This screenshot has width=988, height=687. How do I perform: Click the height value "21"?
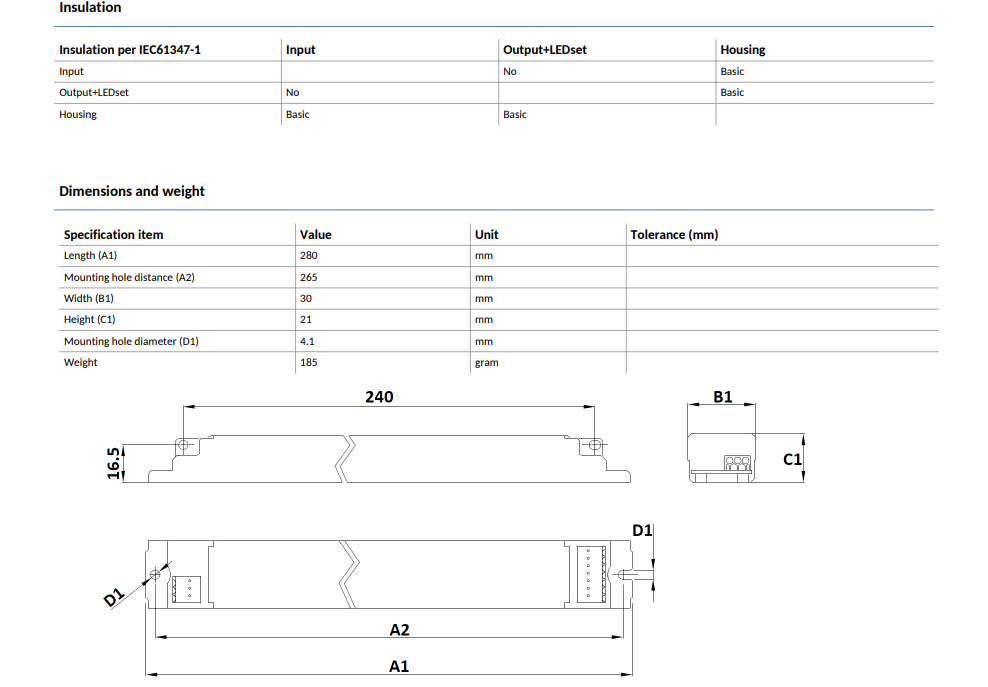click(306, 320)
